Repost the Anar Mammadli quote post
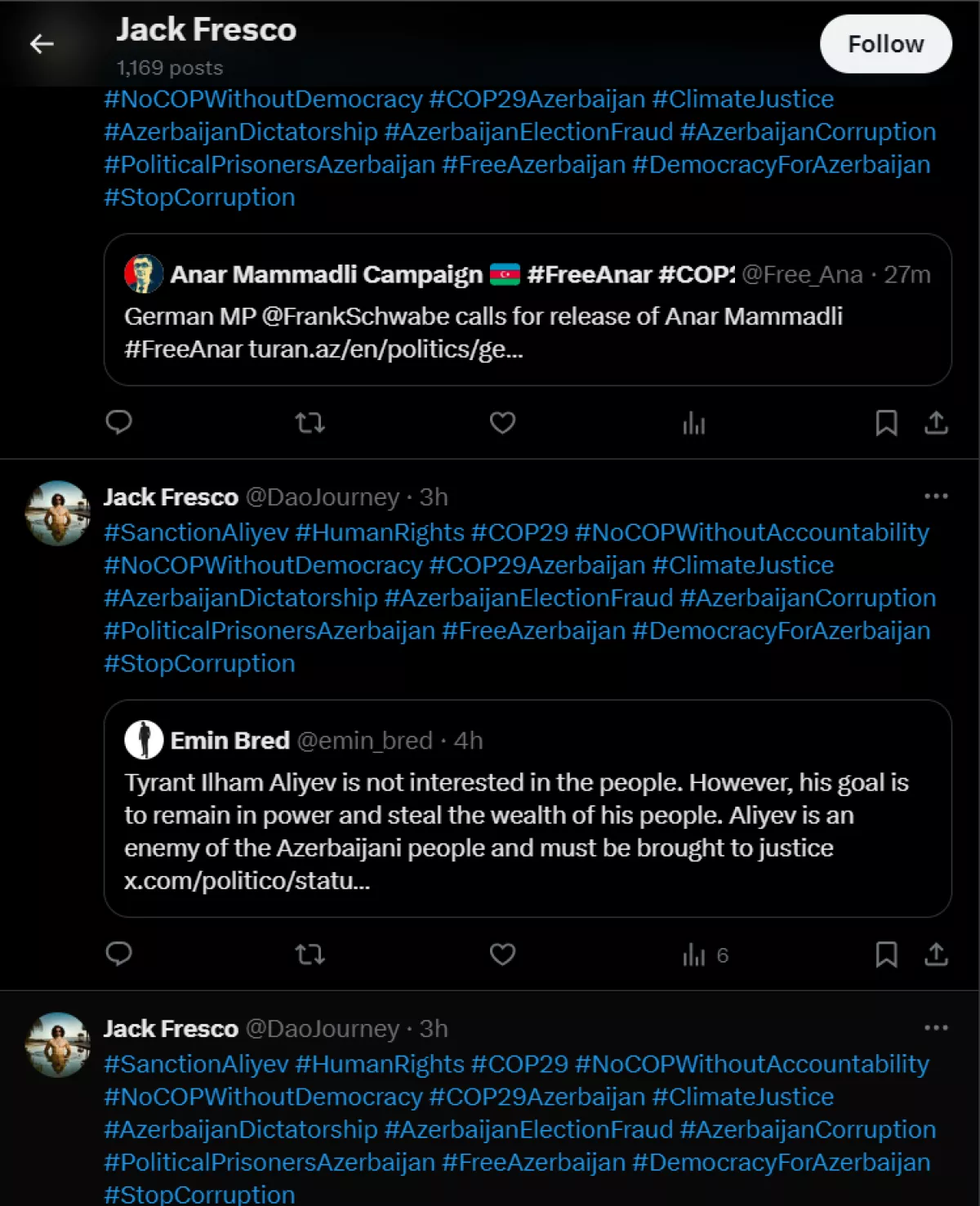Screen dimensions: 980x1206 (310, 422)
